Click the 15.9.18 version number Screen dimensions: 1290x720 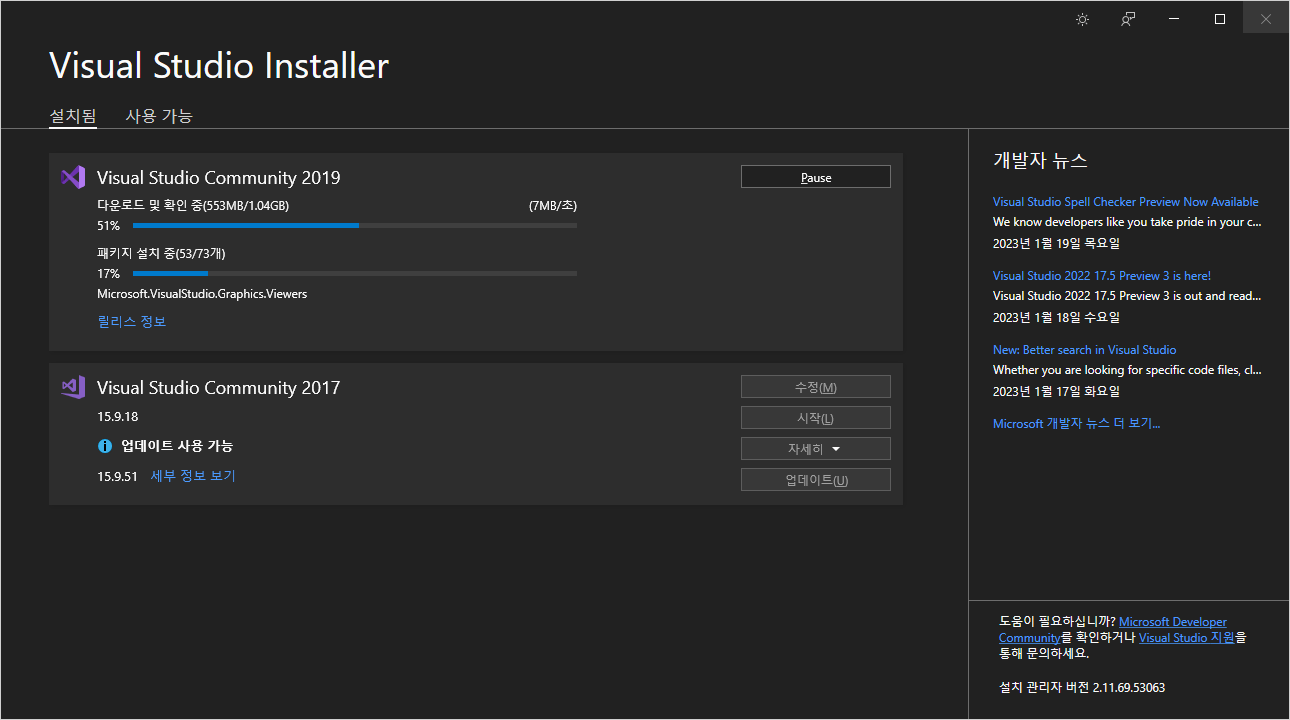tap(117, 417)
